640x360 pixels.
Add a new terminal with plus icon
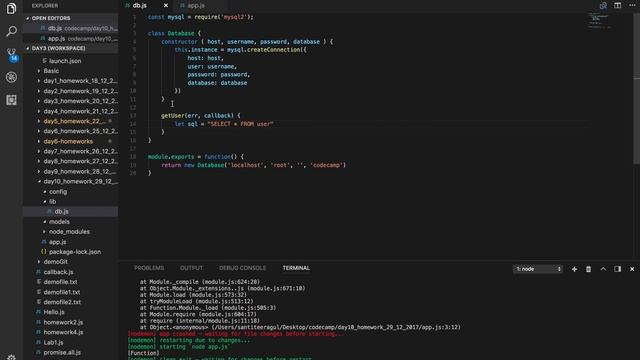(x=574, y=269)
